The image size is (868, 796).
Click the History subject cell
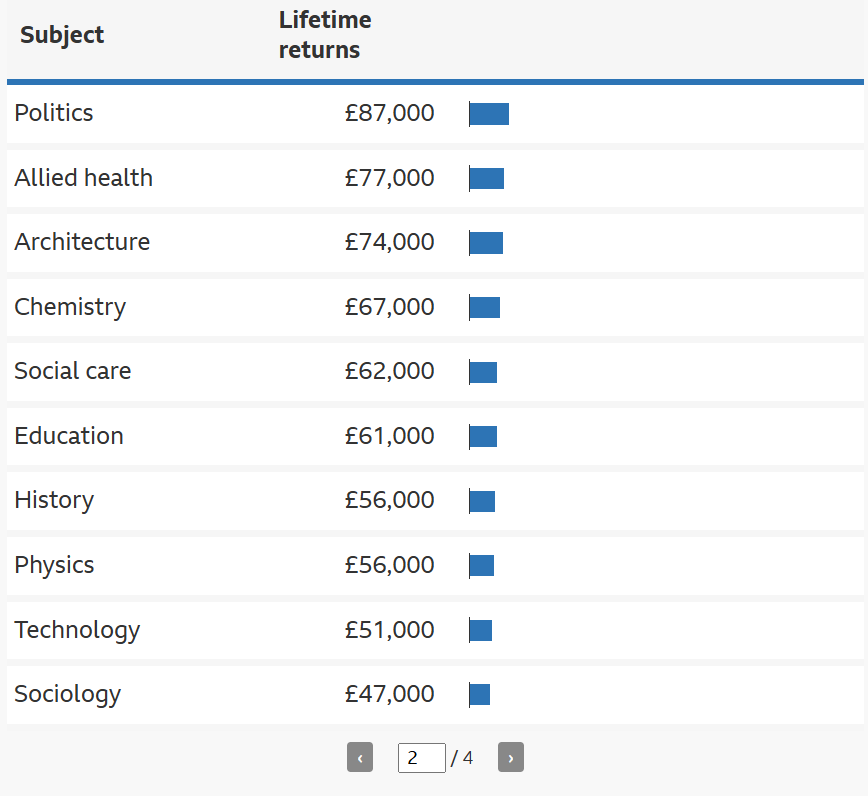click(54, 500)
